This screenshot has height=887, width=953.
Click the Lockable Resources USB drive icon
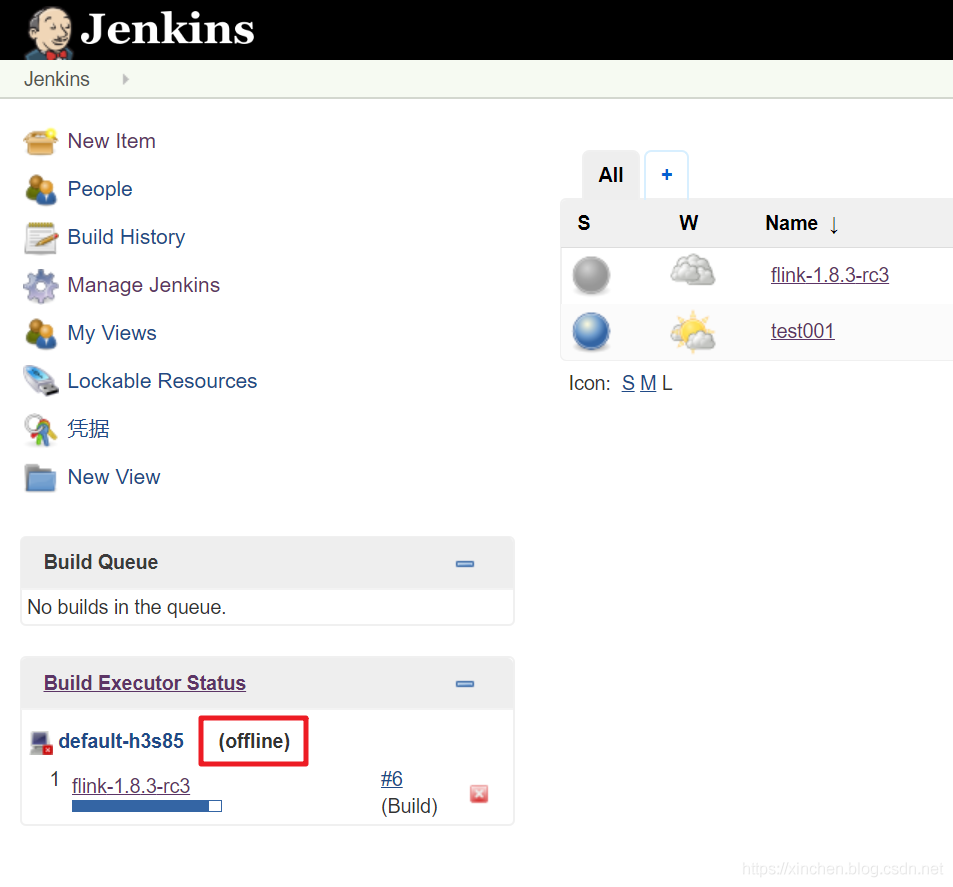[40, 381]
